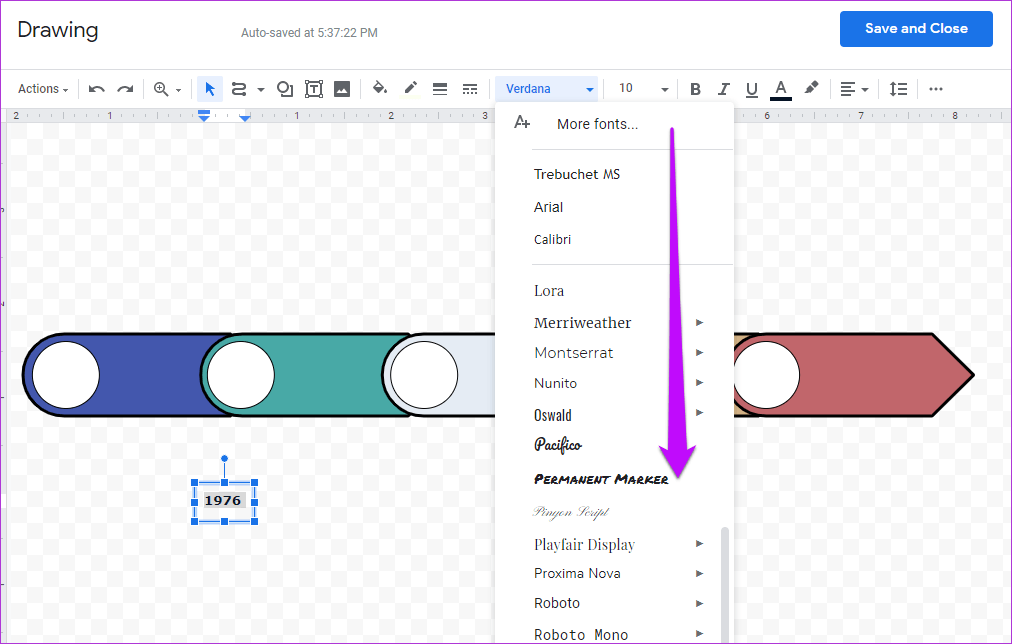Expand the Merriweather font submenu arrow

click(700, 322)
